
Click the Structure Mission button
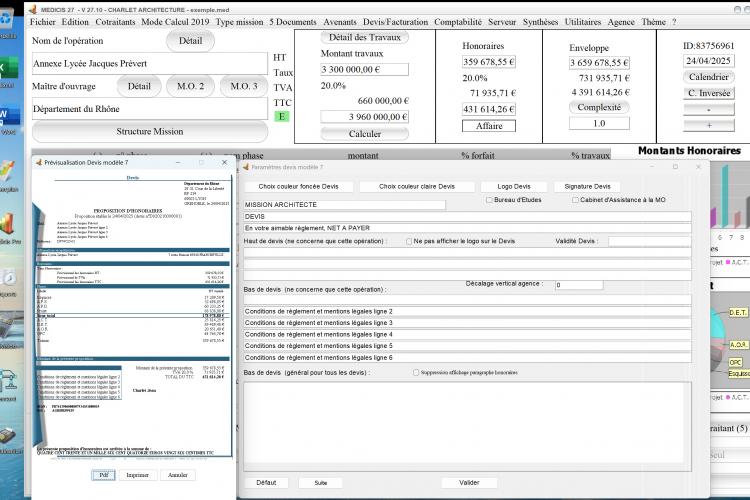(x=150, y=131)
